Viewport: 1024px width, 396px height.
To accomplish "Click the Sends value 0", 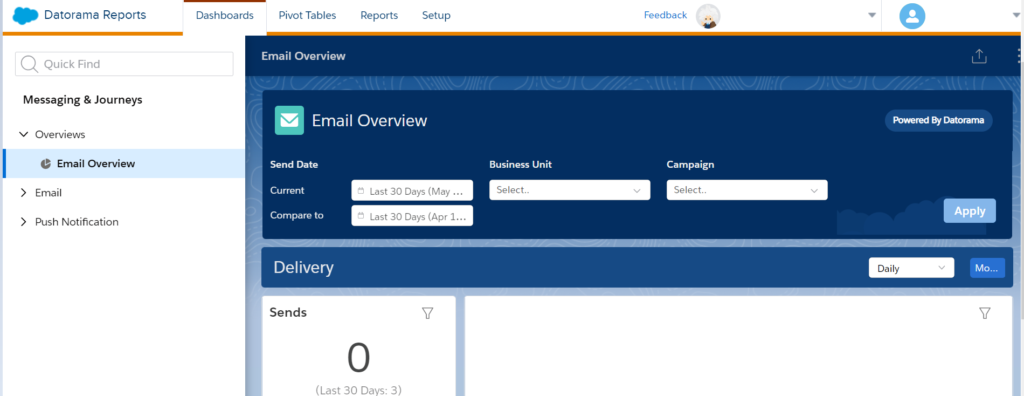I will (359, 357).
